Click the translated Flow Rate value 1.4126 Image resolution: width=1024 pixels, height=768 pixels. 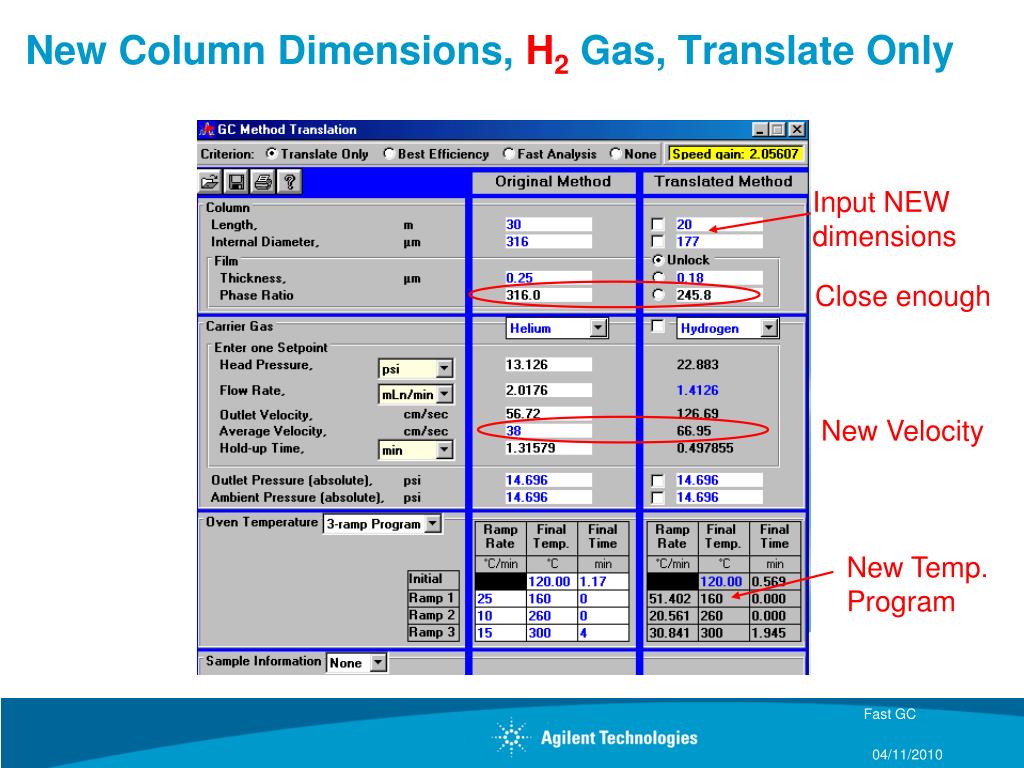click(697, 390)
